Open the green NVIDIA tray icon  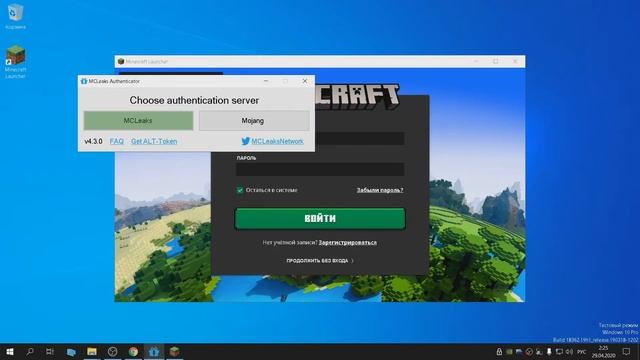tap(509, 352)
